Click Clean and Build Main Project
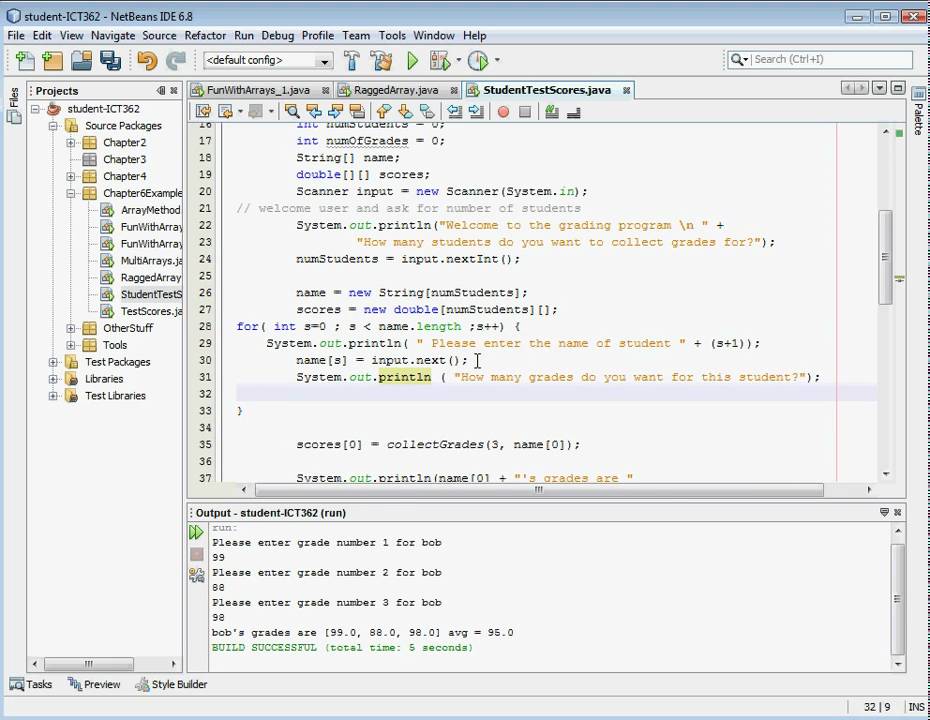 381,60
